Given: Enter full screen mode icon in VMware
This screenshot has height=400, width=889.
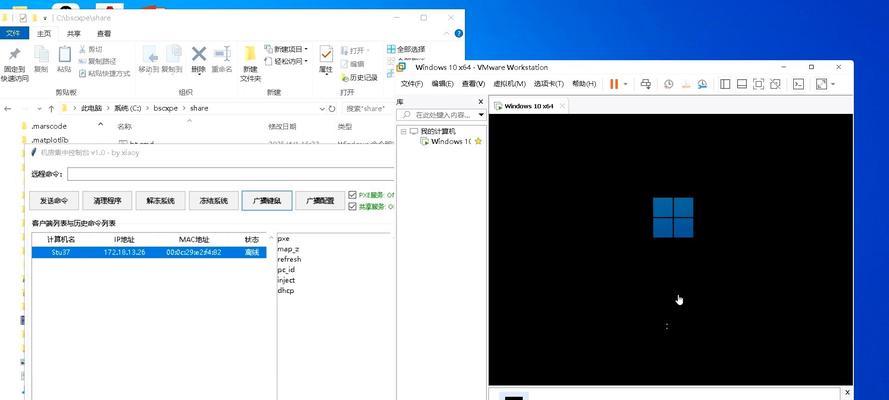Looking at the screenshot, I should coord(758,84).
